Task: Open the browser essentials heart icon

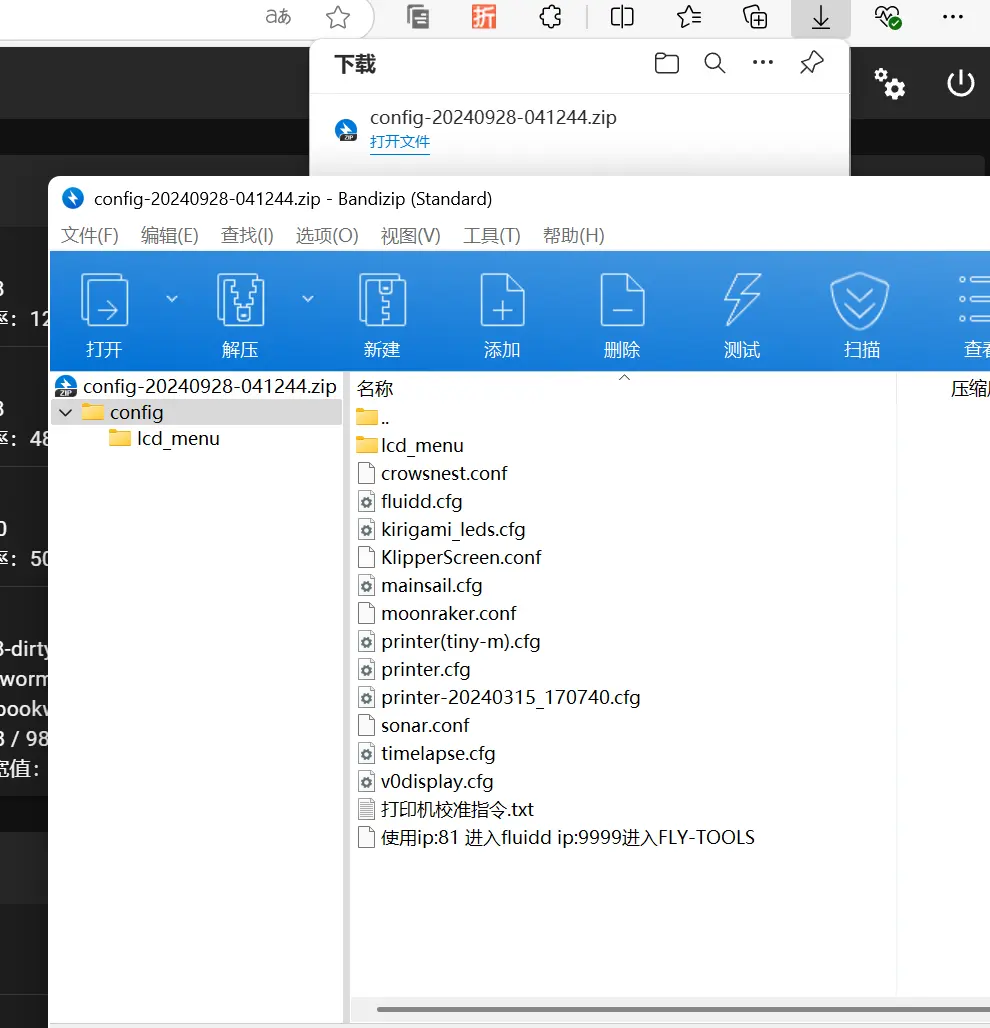Action: pos(888,17)
